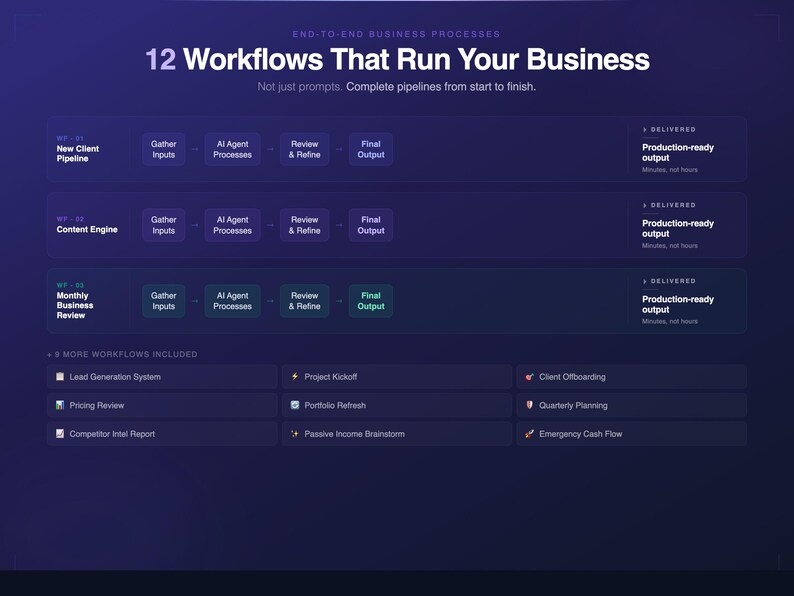Viewport: 794px width, 596px height.
Task: Open the Competitor Intel Report workflow label
Action: 112,434
